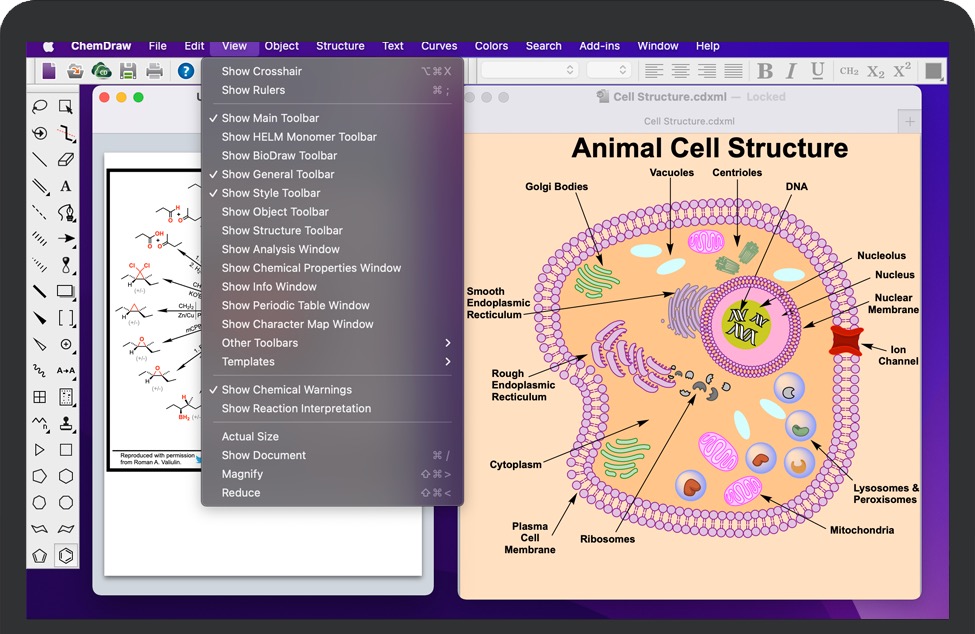This screenshot has width=975, height=634.
Task: Click Actual Size menu entry
Action: tap(250, 437)
